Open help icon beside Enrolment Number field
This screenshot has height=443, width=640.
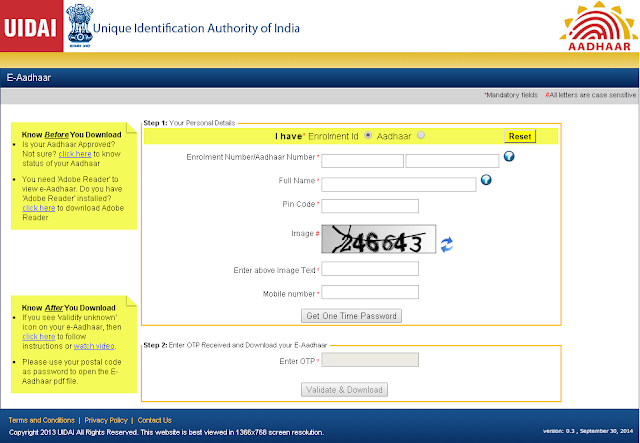tap(509, 156)
